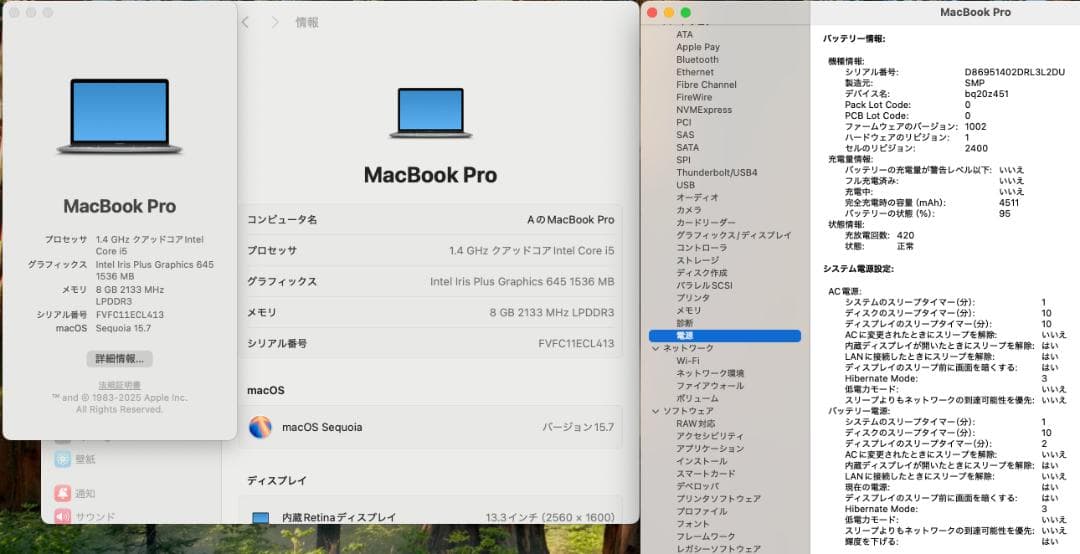Click the macOS Sequoia icon

[260, 427]
